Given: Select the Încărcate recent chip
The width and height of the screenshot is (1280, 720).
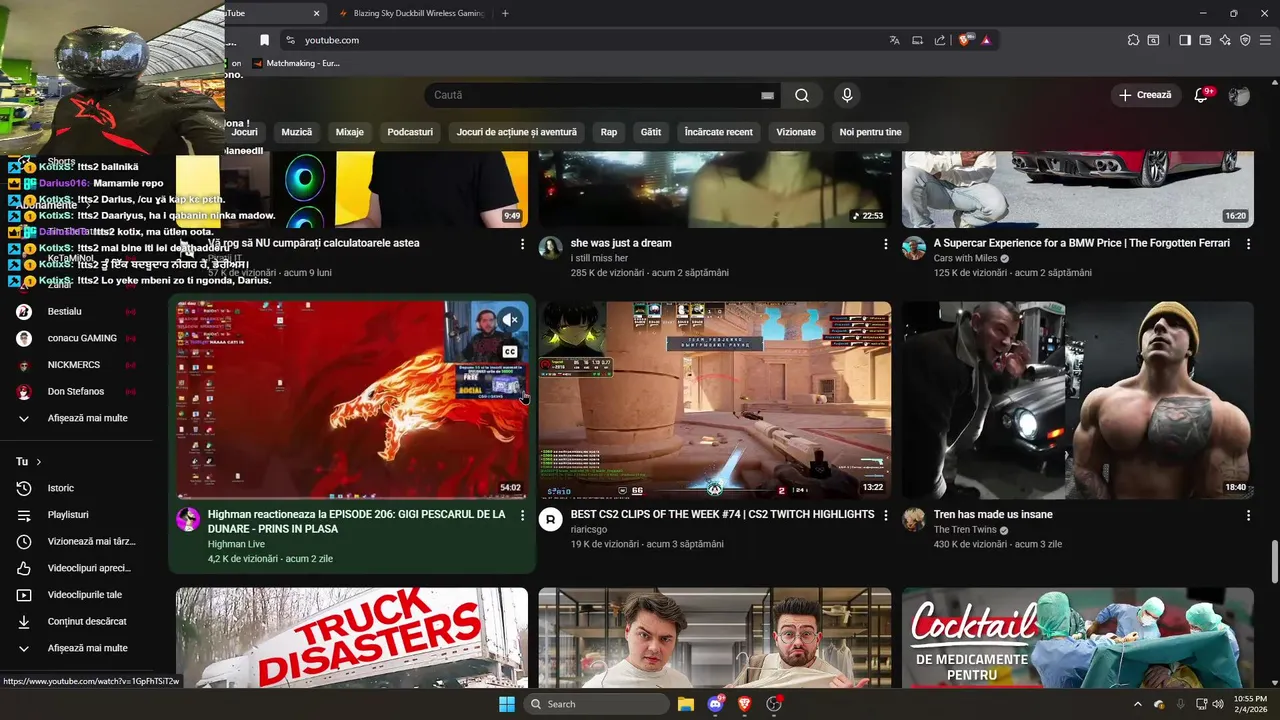Looking at the screenshot, I should tap(719, 132).
